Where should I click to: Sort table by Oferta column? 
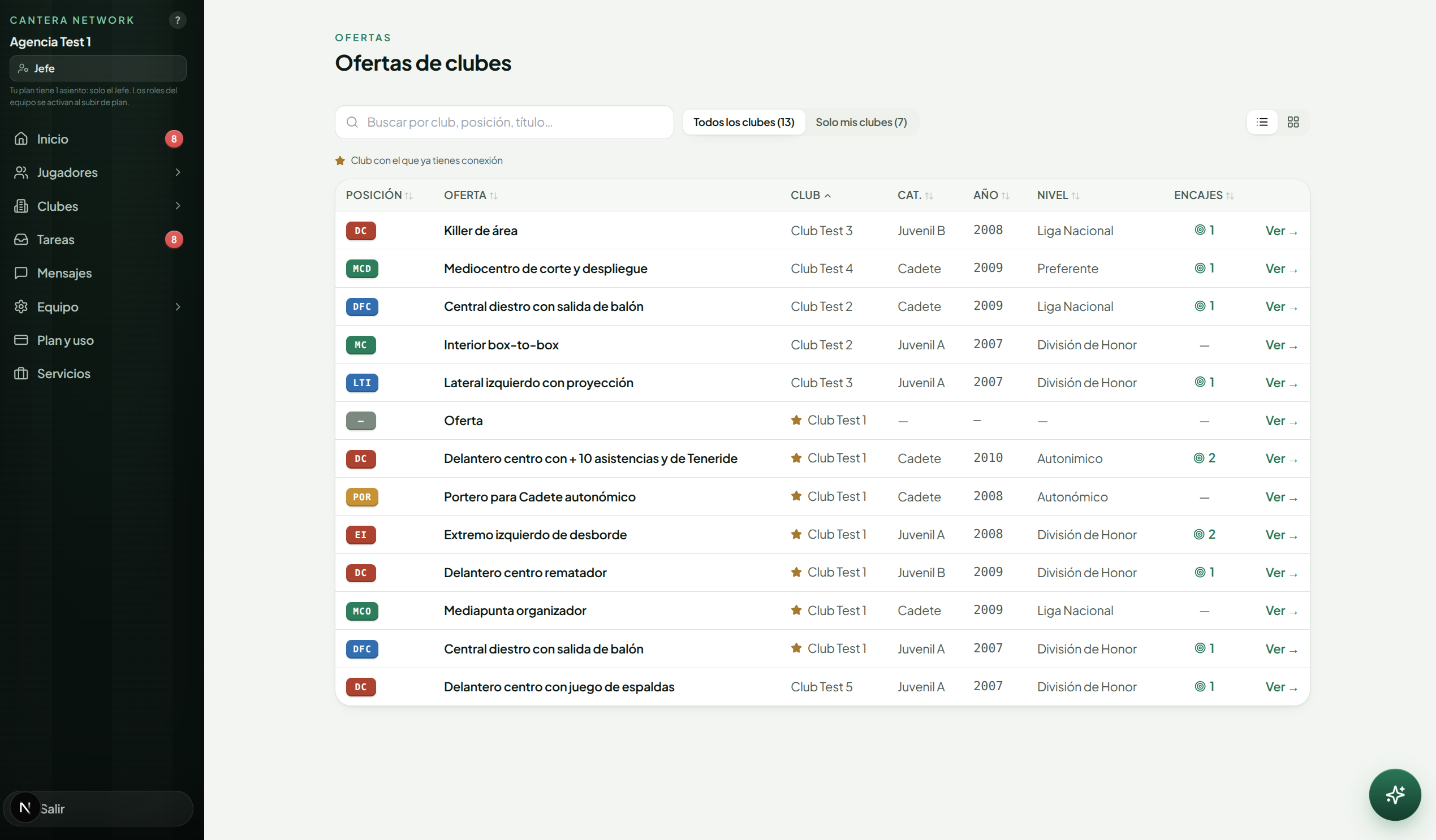click(x=471, y=196)
